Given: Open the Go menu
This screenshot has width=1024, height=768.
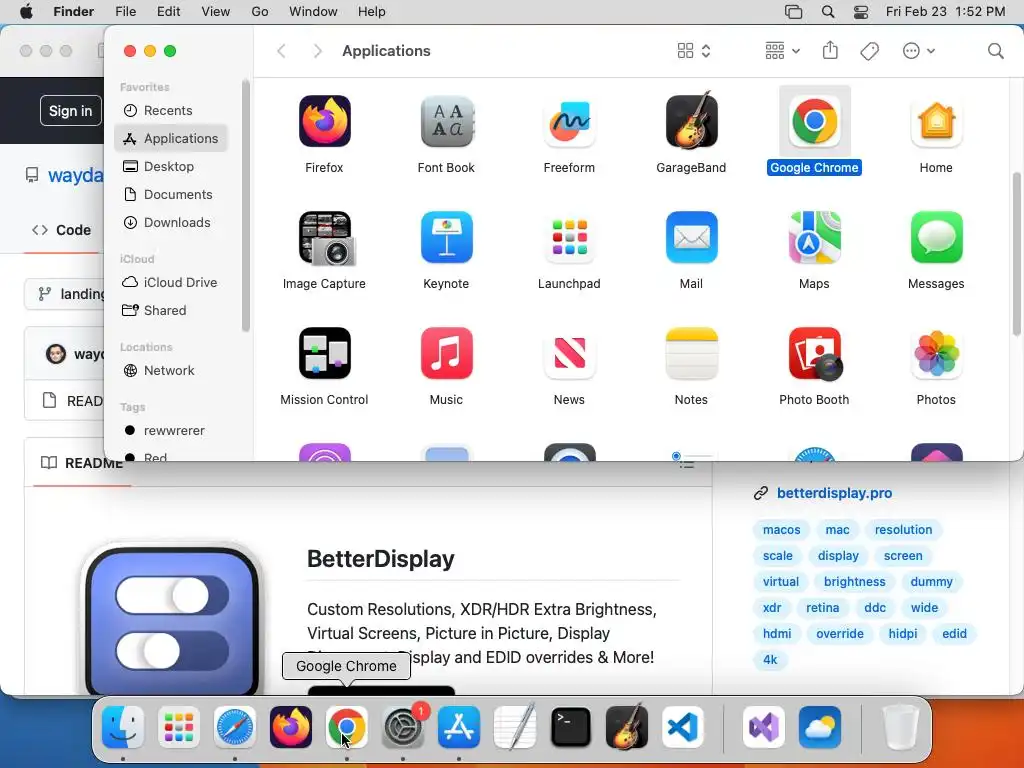Looking at the screenshot, I should click(260, 12).
